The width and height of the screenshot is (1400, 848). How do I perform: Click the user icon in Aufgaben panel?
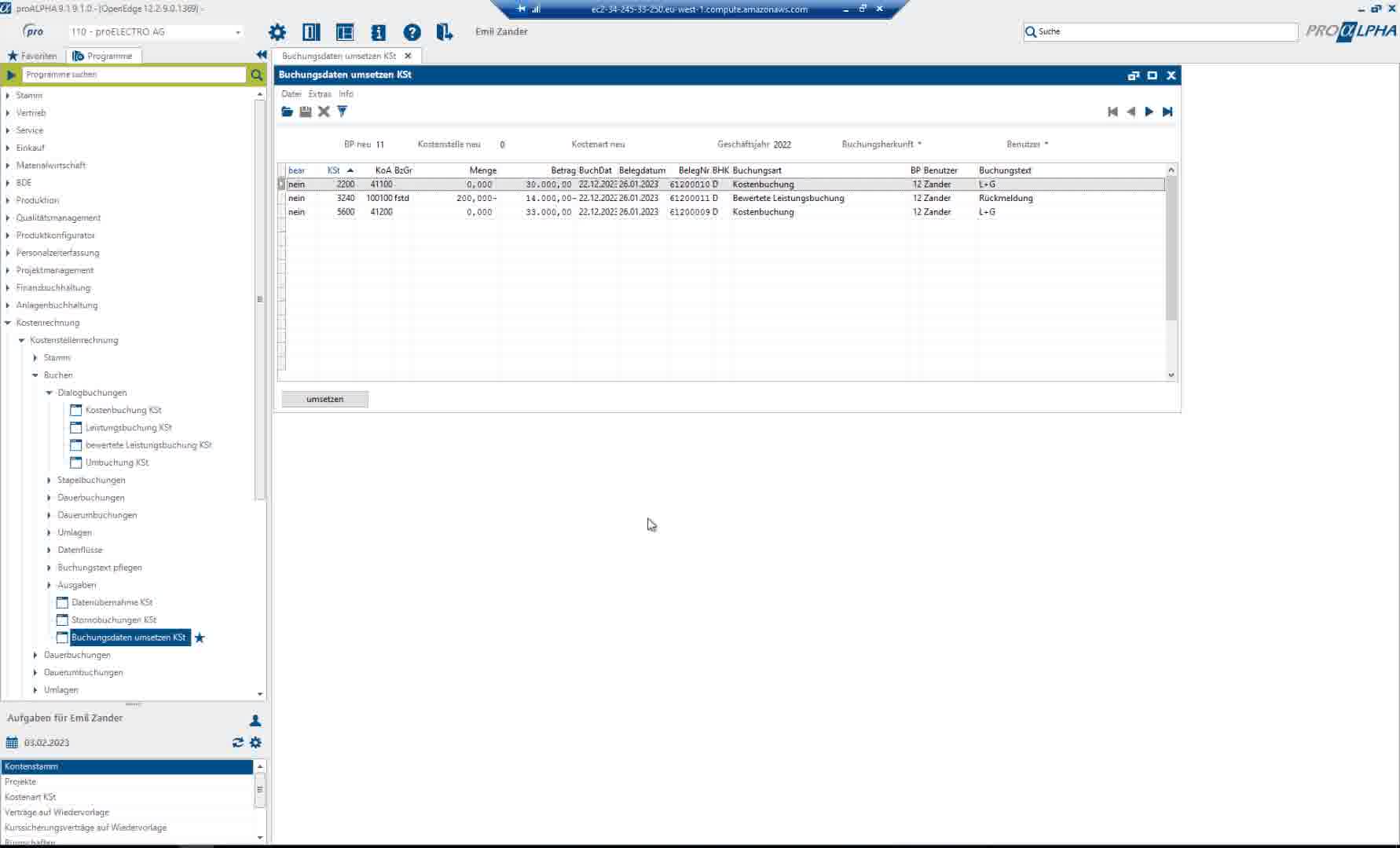pos(255,720)
